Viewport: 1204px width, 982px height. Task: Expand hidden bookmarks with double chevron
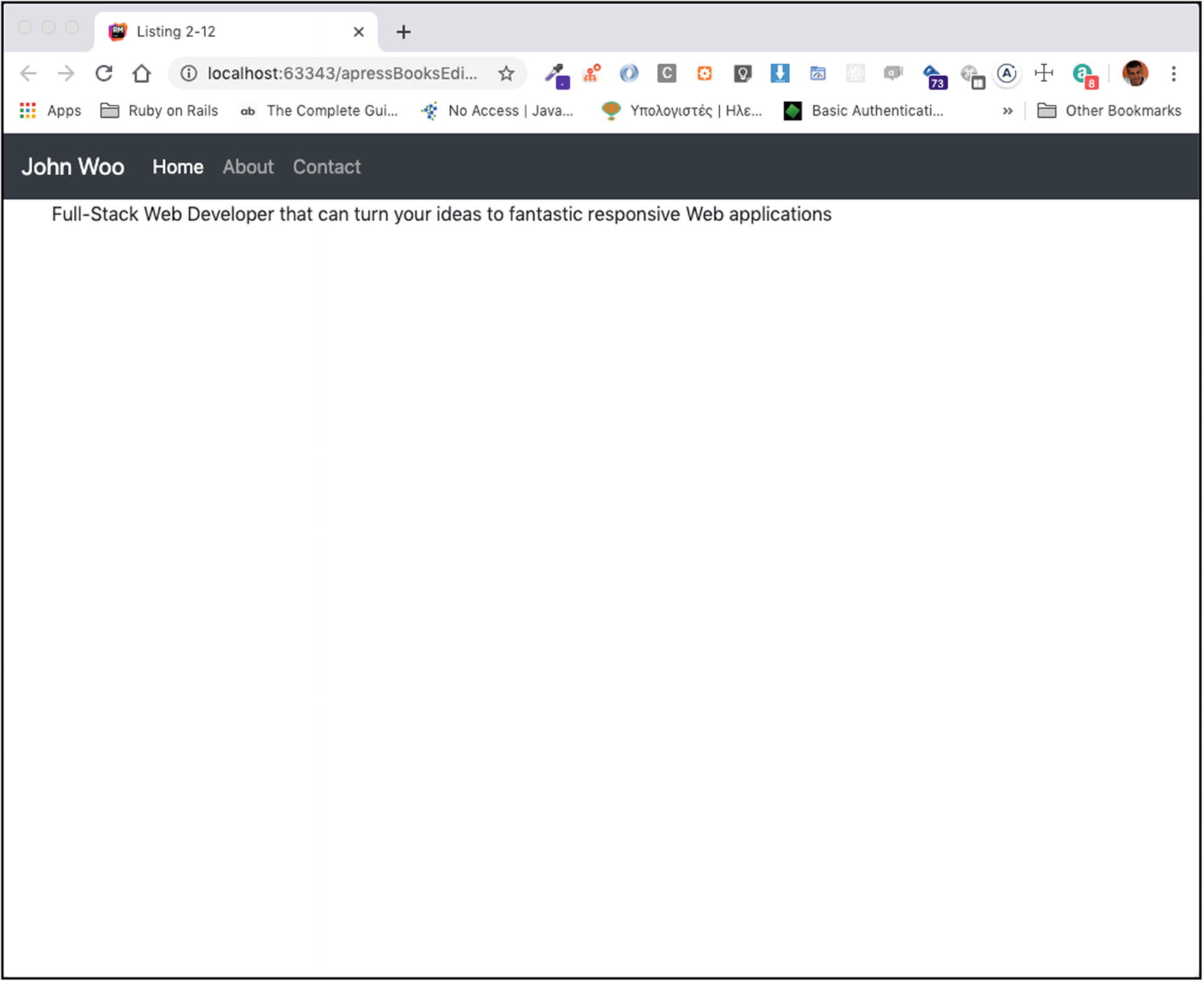1007,111
